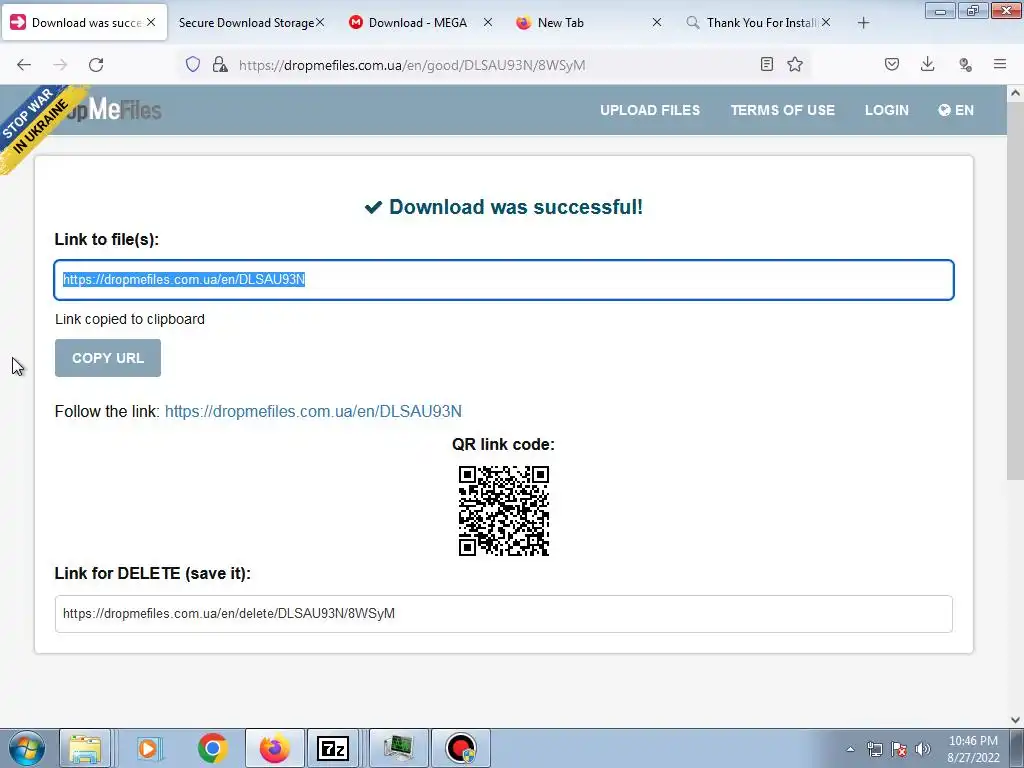Click the Link copied to clipboard text

click(x=130, y=319)
